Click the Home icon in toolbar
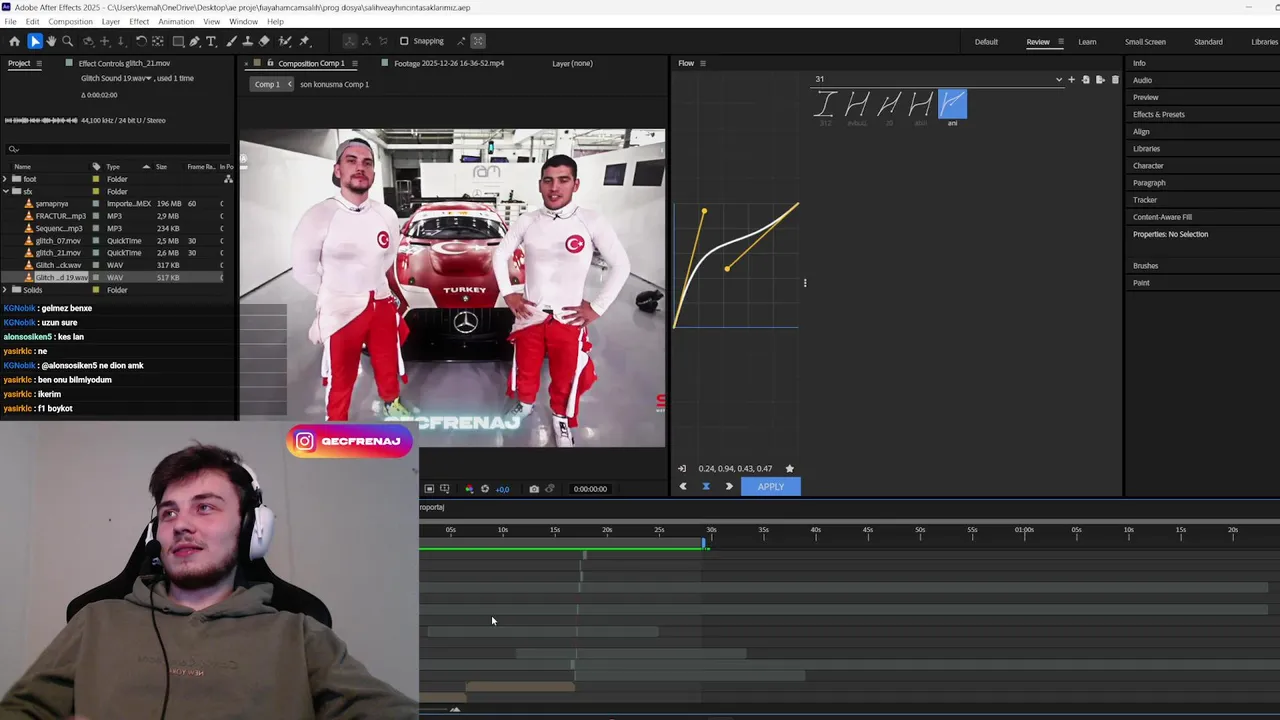Viewport: 1280px width, 720px height. [x=14, y=41]
